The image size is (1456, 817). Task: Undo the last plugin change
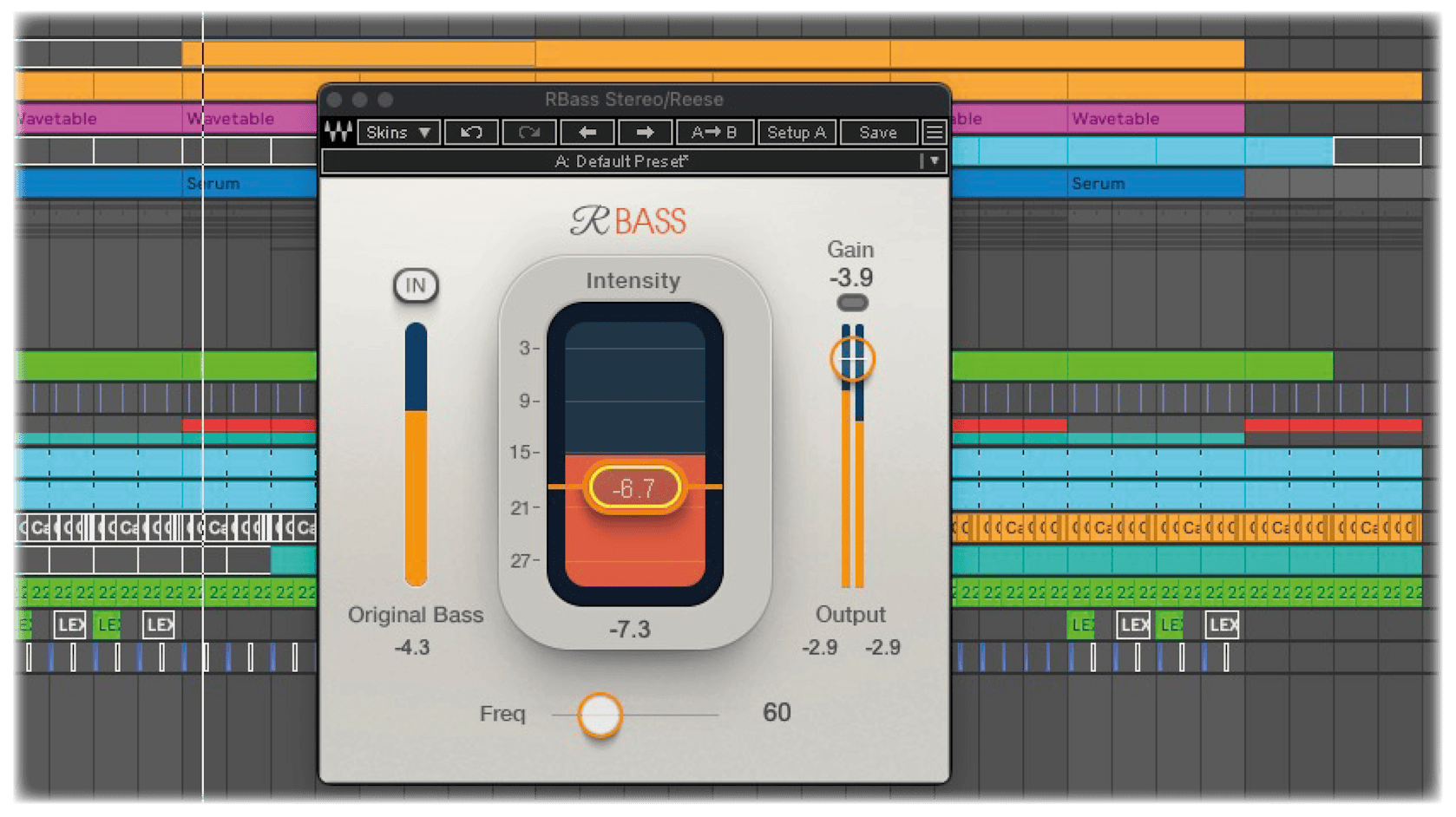(x=471, y=132)
